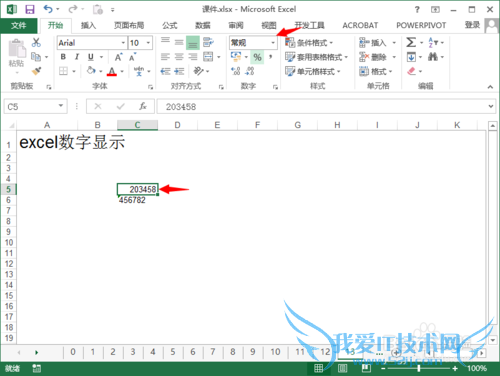The width and height of the screenshot is (500, 376).
Task: Open 单元格样式 cell styles menu
Action: 312,71
